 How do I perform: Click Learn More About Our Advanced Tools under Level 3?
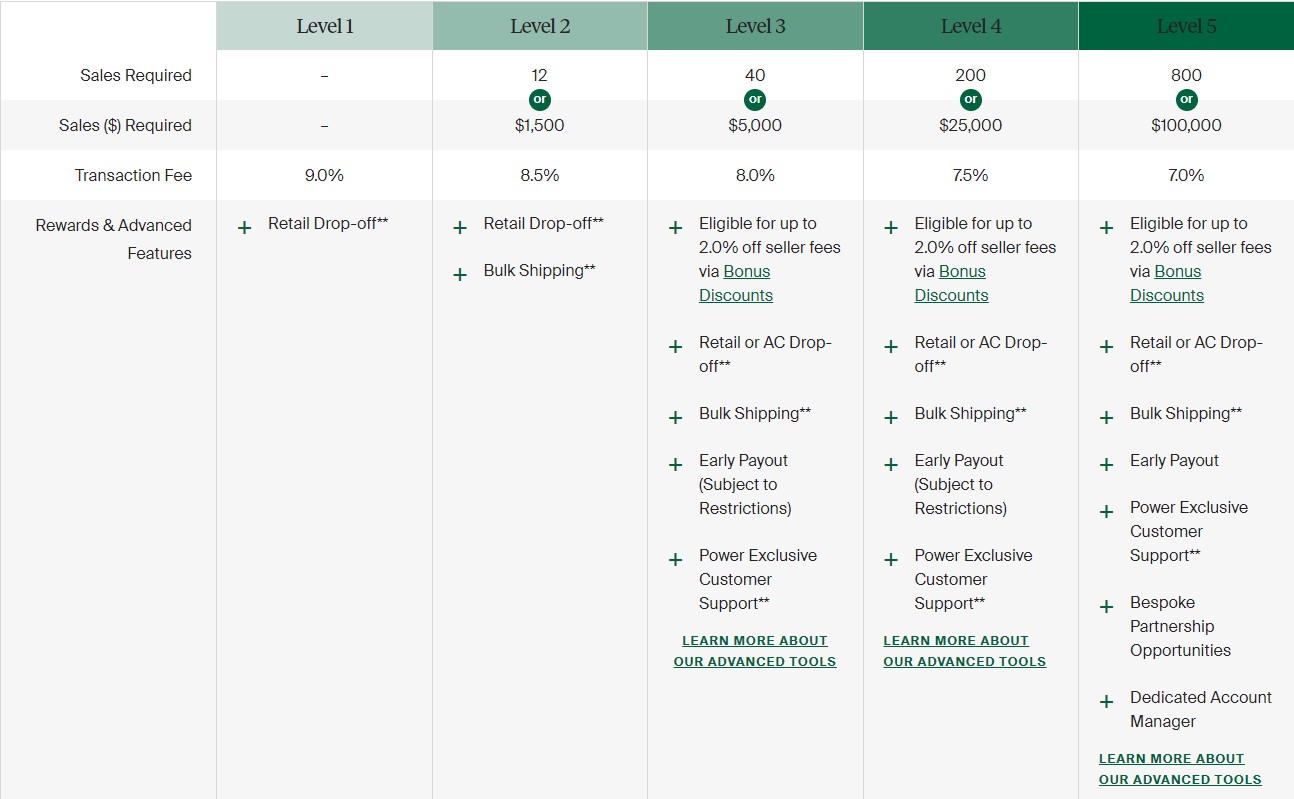[755, 651]
